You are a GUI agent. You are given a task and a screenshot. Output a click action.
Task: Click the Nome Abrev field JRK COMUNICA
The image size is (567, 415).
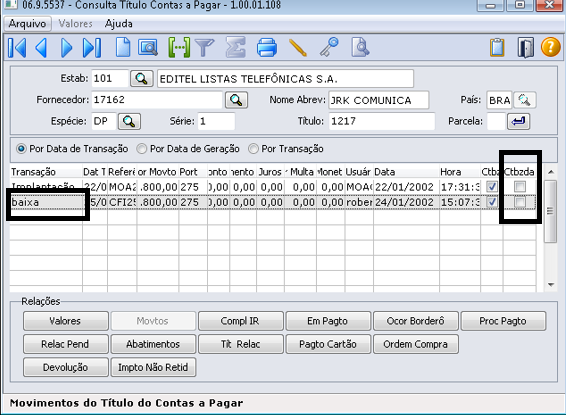tap(379, 100)
